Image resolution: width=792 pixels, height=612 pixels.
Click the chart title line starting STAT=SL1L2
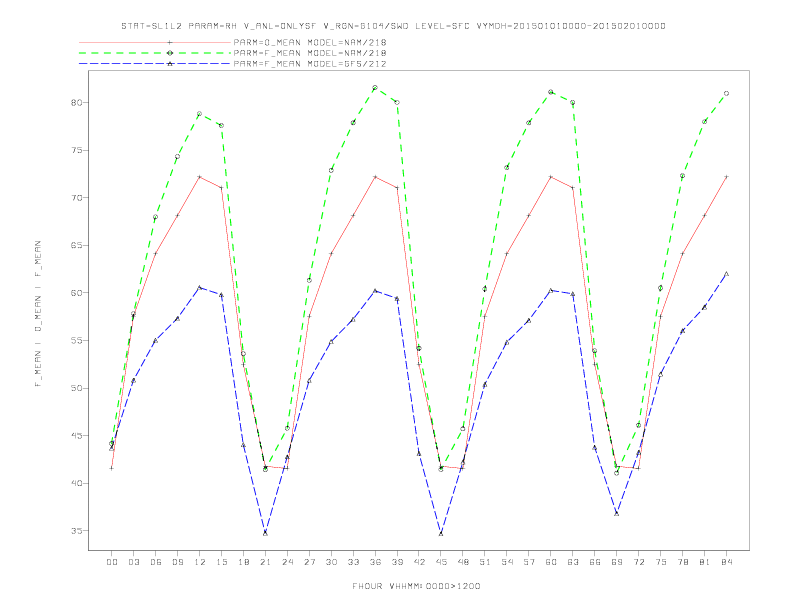[393, 26]
